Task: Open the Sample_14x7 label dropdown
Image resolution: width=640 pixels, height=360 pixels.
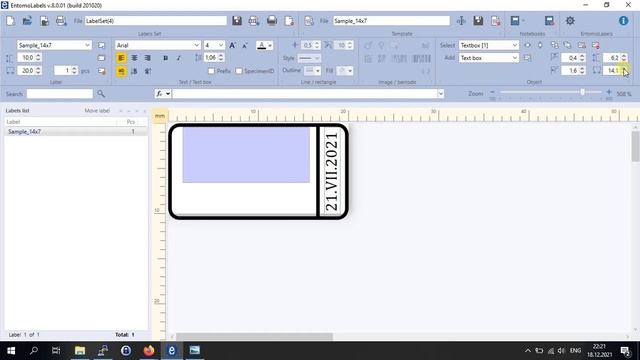Action: pos(87,45)
